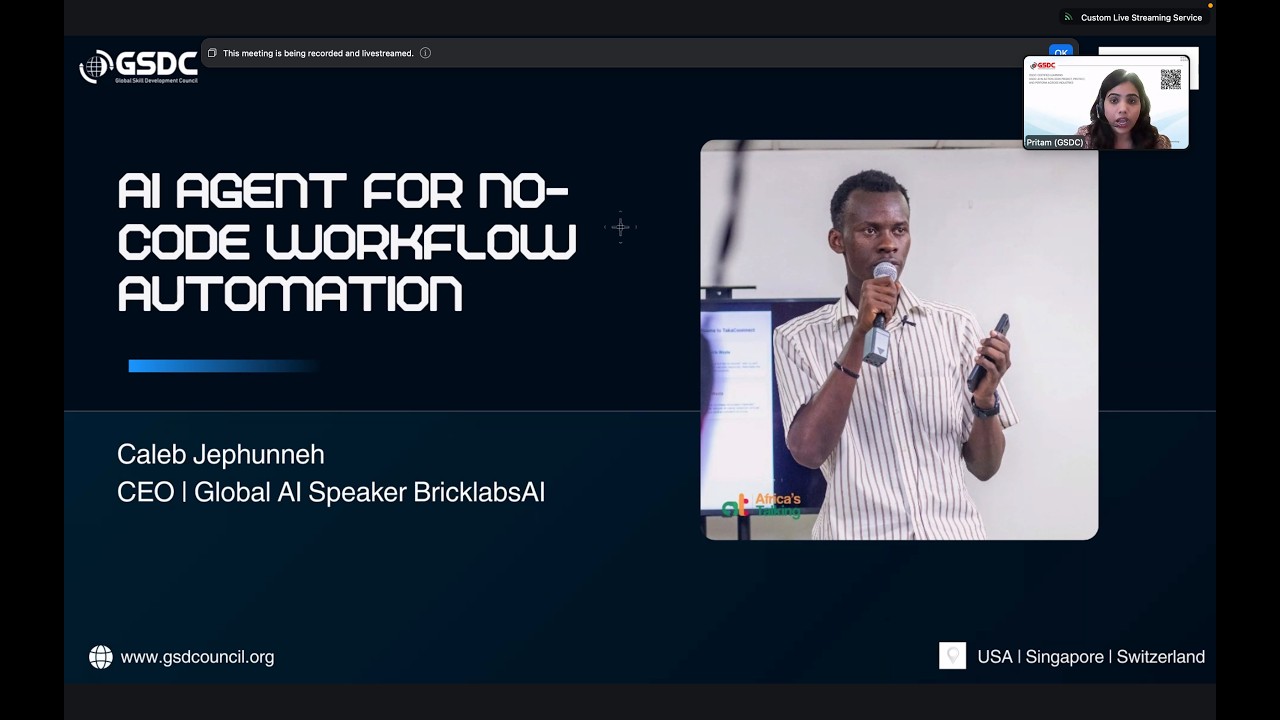Click the copy icon before recording notice
1280x720 pixels.
click(212, 53)
